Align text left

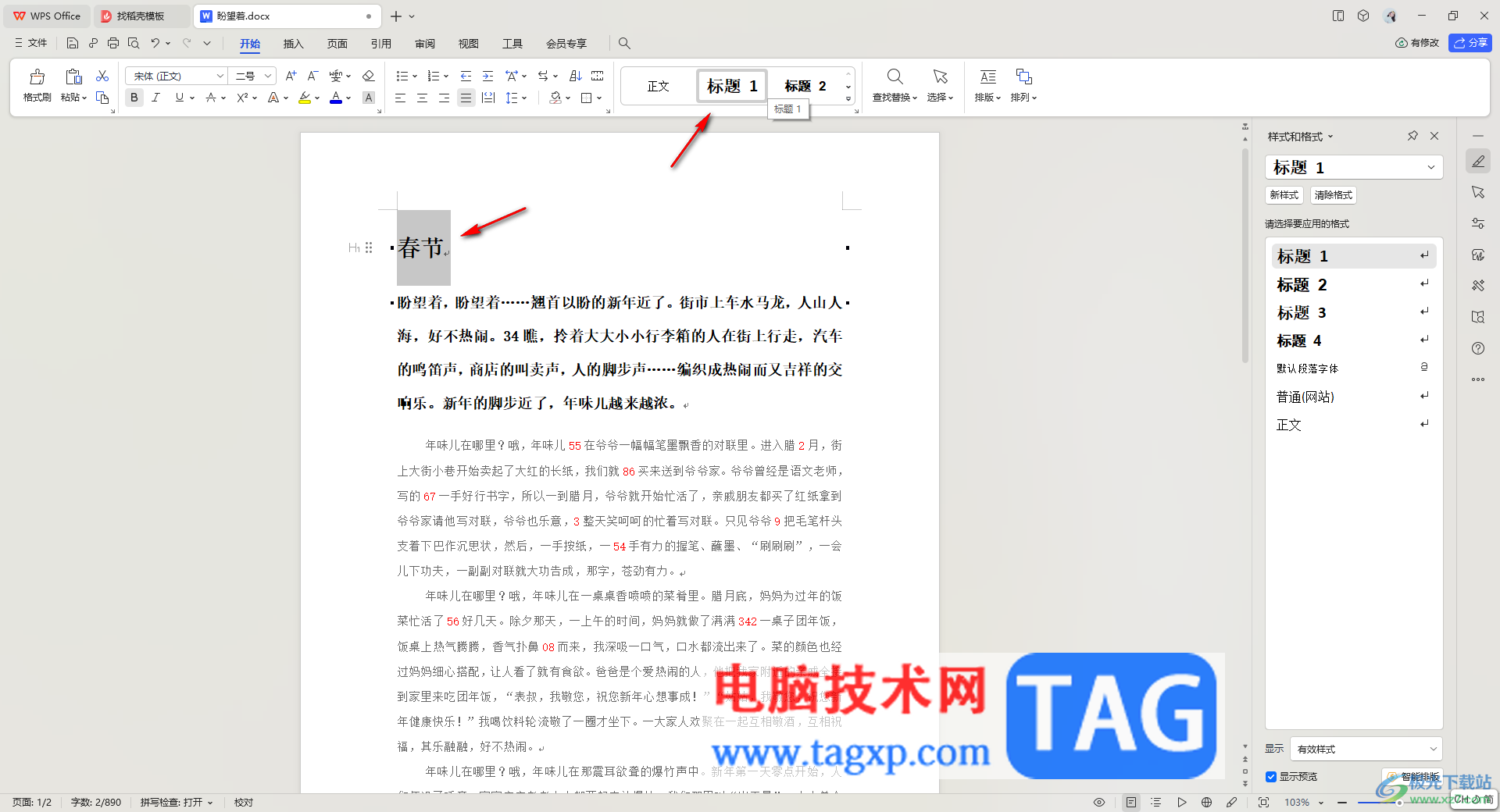coord(400,98)
